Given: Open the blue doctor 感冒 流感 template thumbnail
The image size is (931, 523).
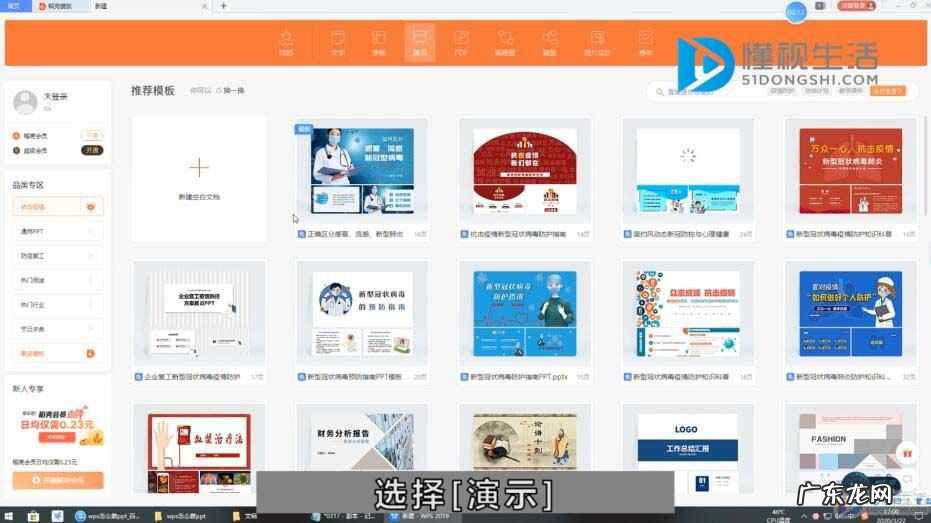Looking at the screenshot, I should [362, 171].
